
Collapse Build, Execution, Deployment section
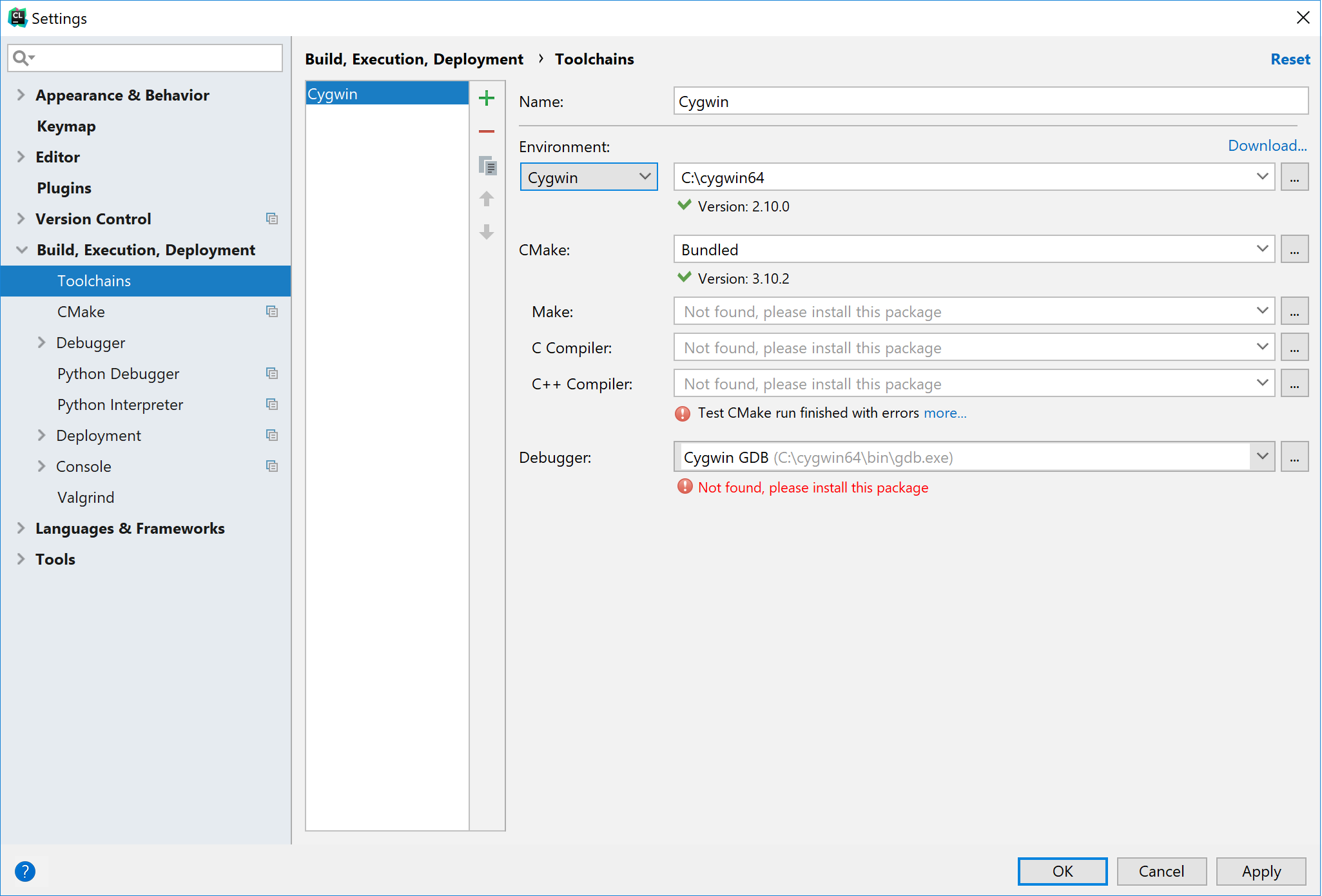21,250
